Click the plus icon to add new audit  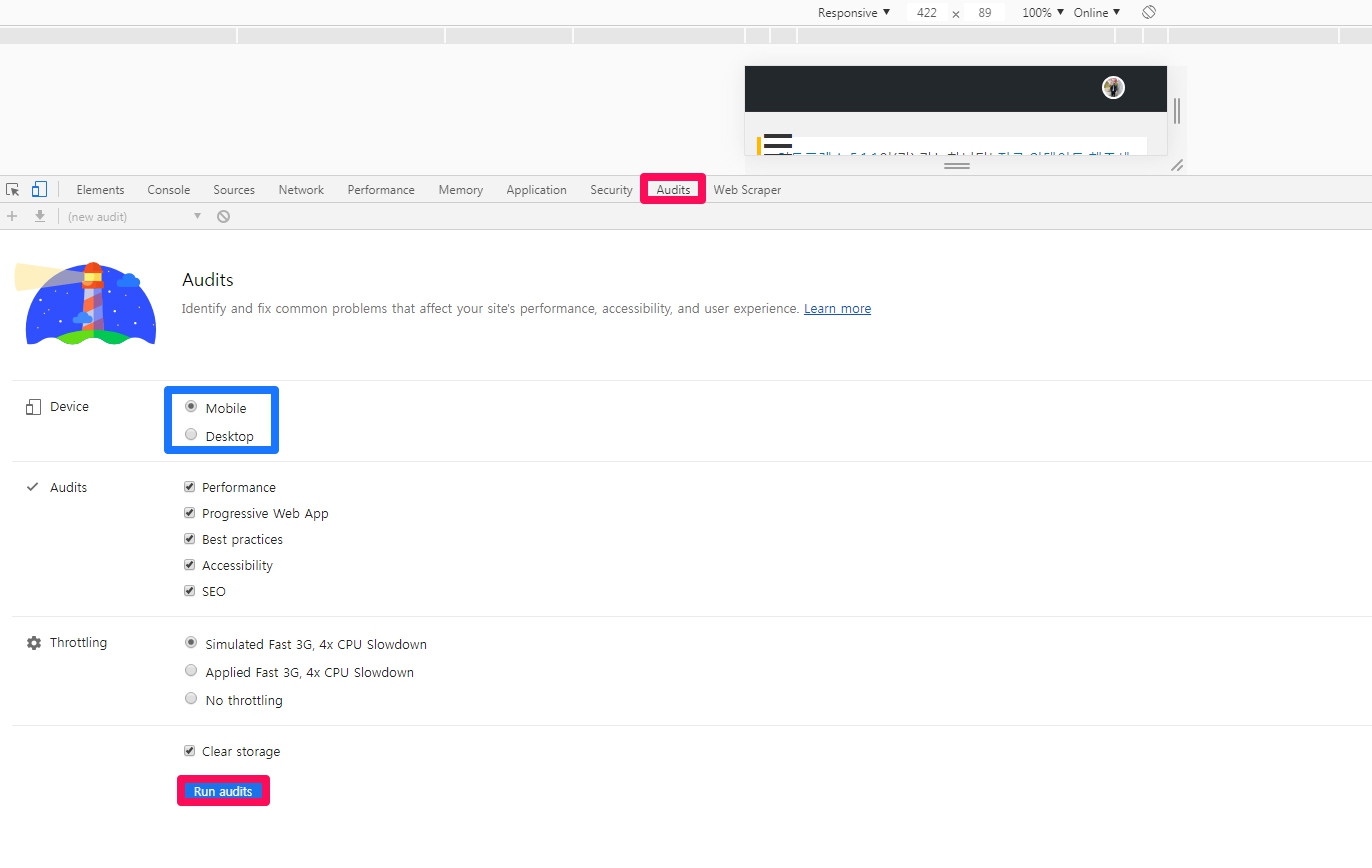[x=13, y=216]
